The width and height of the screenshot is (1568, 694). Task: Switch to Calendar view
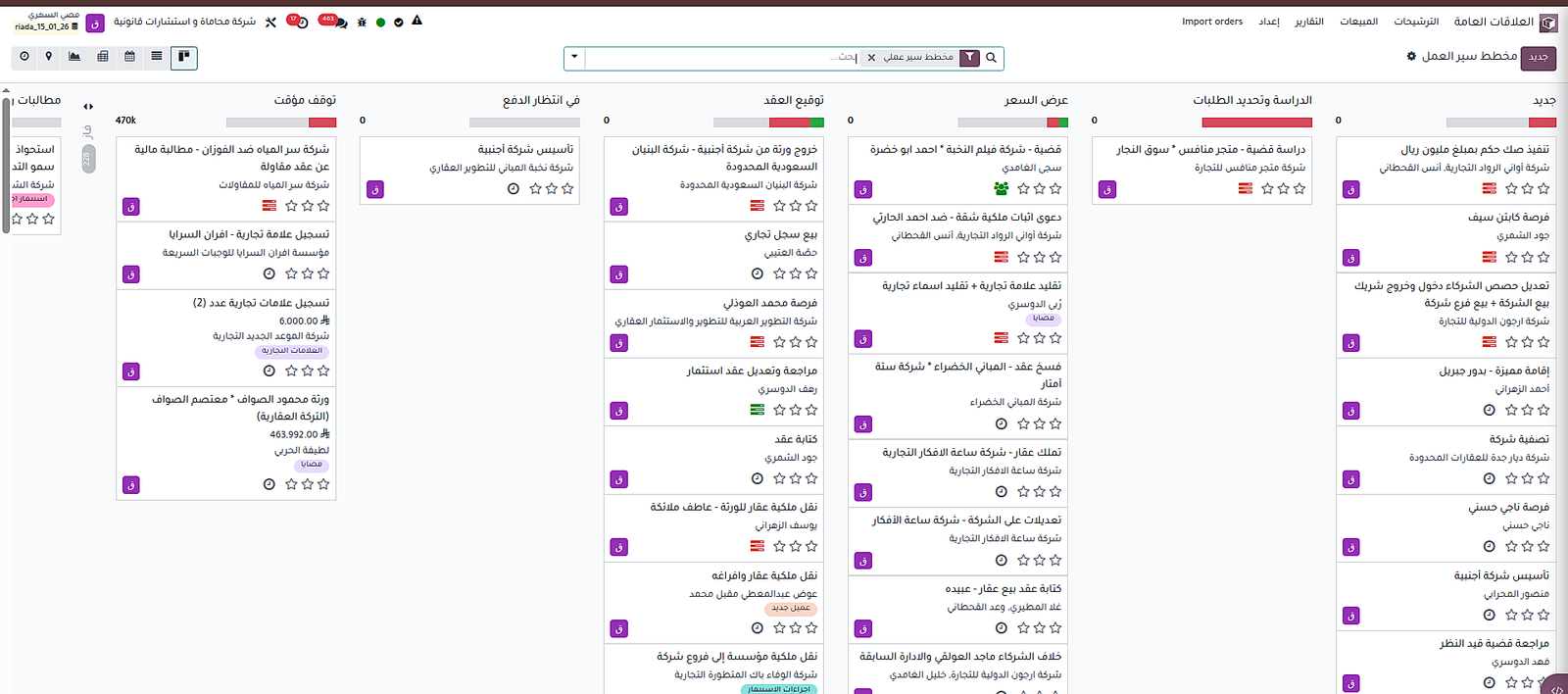pos(129,57)
